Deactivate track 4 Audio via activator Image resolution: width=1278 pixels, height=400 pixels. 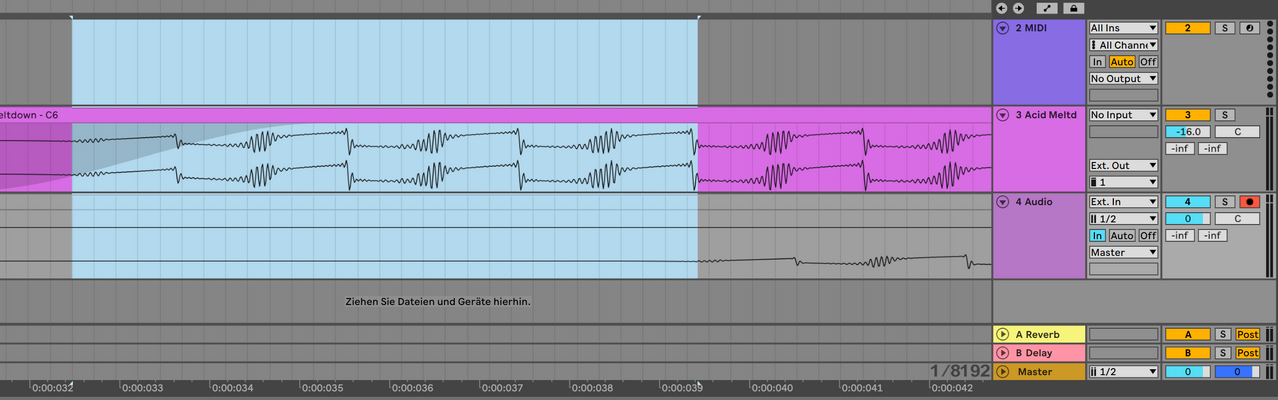(1188, 202)
